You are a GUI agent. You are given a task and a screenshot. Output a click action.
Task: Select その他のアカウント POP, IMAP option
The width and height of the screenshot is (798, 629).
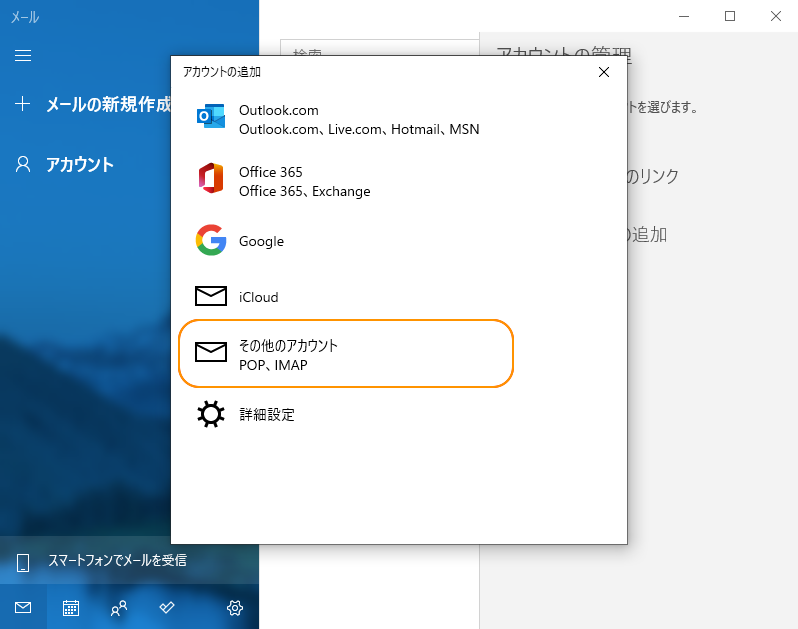(346, 354)
